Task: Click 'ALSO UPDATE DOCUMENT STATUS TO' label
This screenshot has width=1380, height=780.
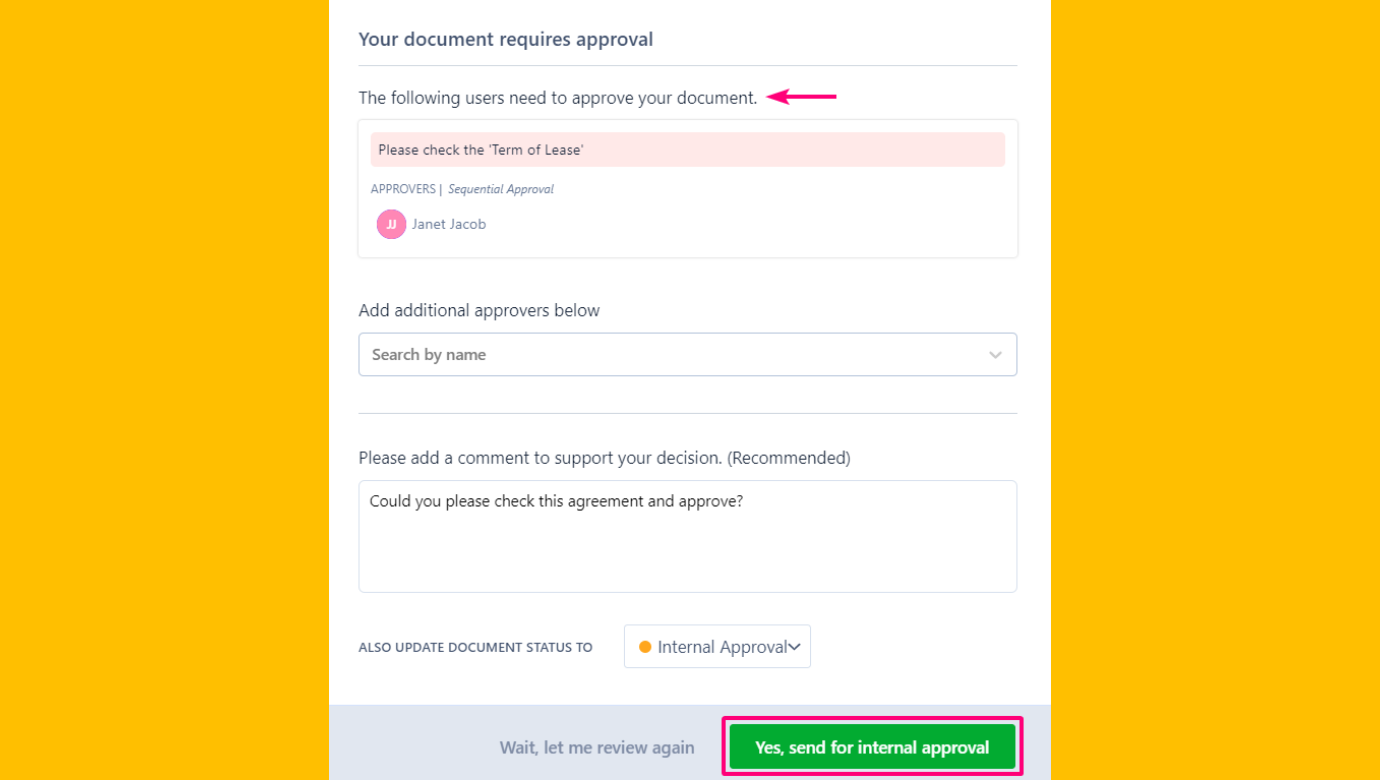Action: 475,647
